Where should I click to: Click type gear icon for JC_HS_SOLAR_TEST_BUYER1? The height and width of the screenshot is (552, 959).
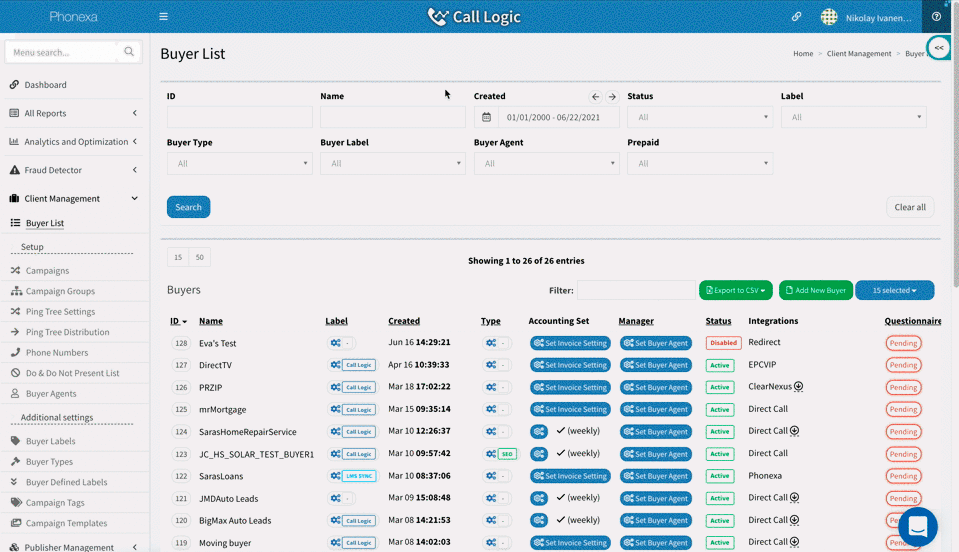click(x=491, y=454)
